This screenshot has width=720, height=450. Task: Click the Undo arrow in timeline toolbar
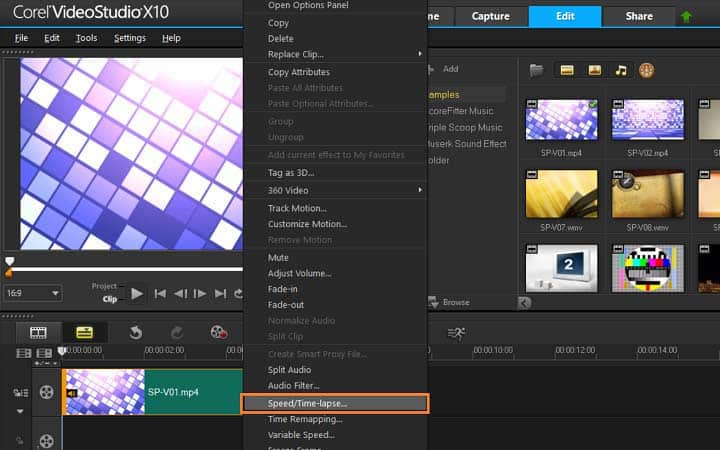tap(135, 332)
